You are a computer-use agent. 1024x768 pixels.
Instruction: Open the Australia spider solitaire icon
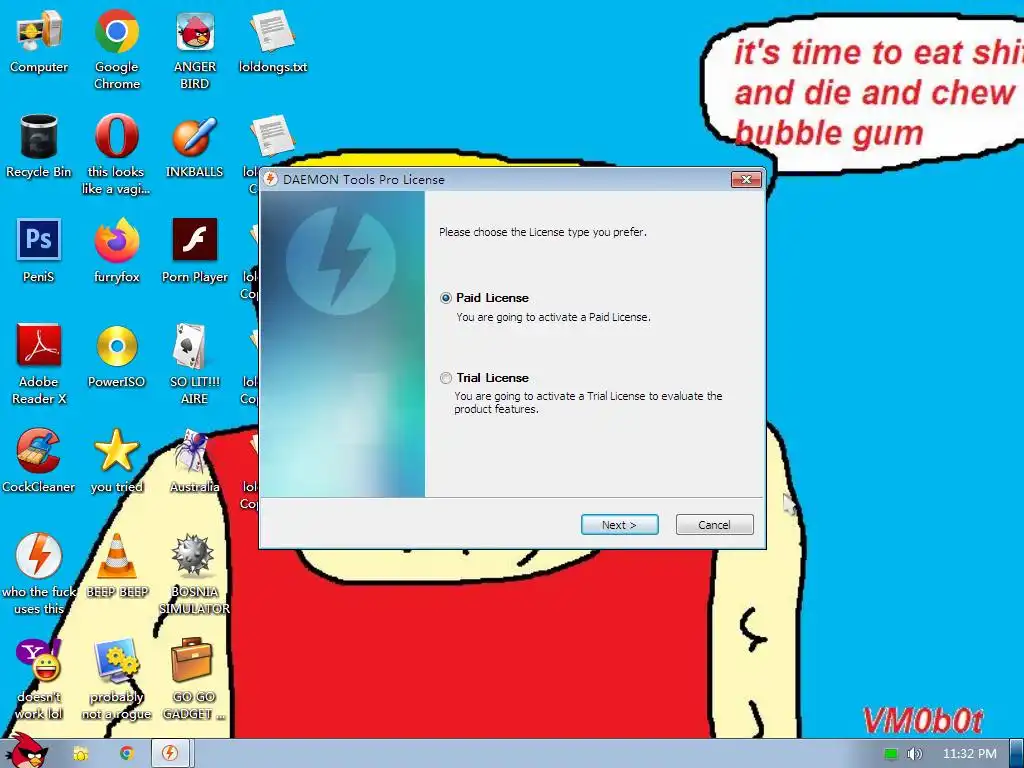point(193,451)
